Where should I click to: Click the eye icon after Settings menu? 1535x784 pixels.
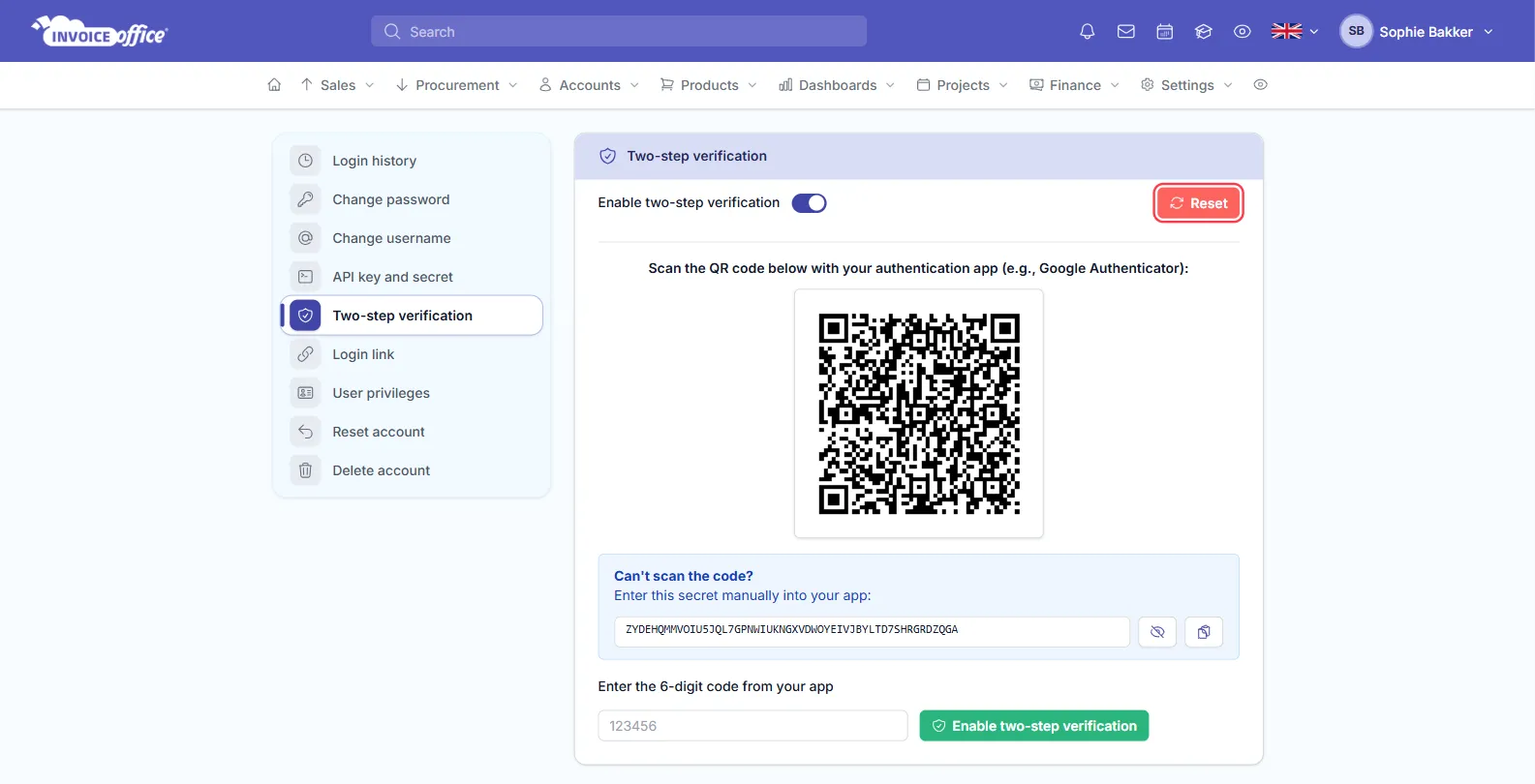coord(1260,85)
